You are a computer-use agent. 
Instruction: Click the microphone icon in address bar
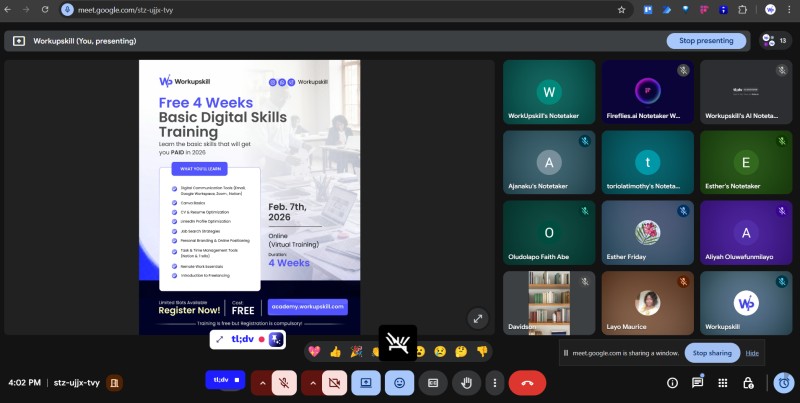[67, 10]
